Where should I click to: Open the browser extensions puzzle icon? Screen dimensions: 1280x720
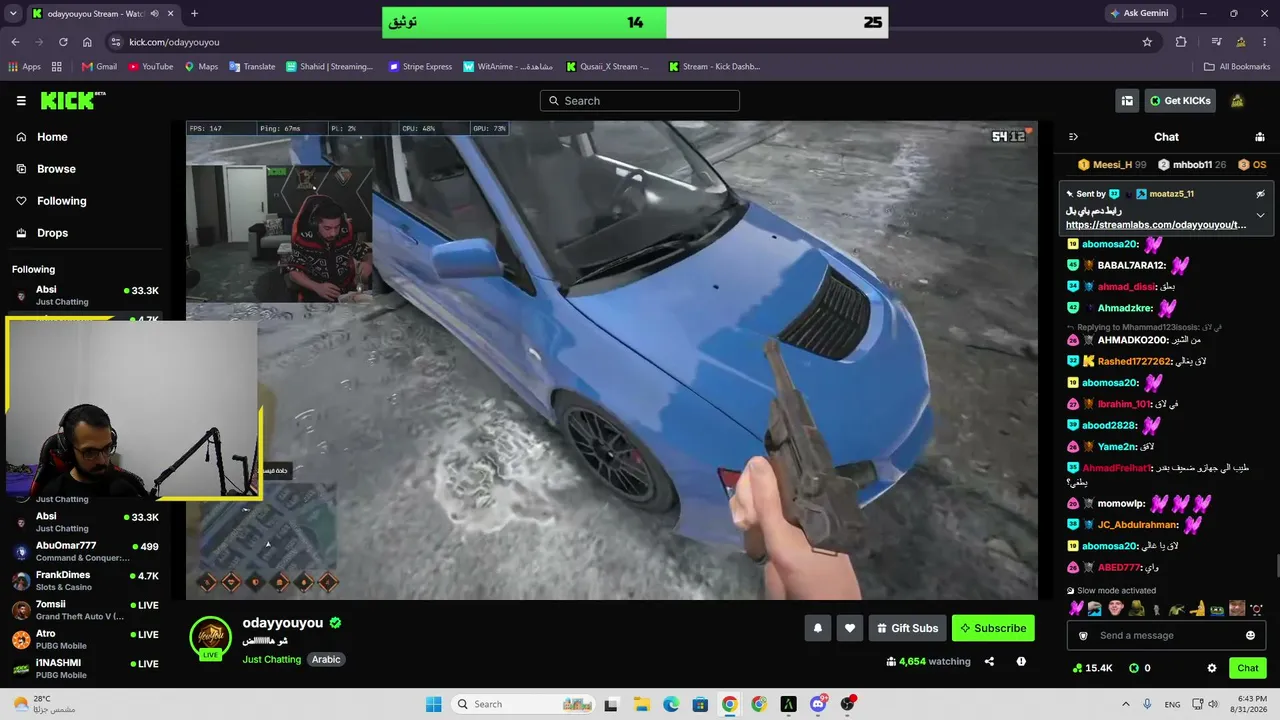(x=1181, y=42)
